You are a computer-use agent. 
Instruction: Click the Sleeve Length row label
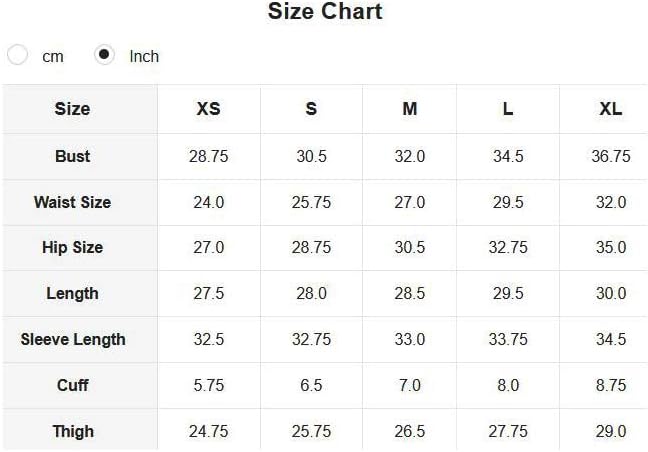pos(73,340)
